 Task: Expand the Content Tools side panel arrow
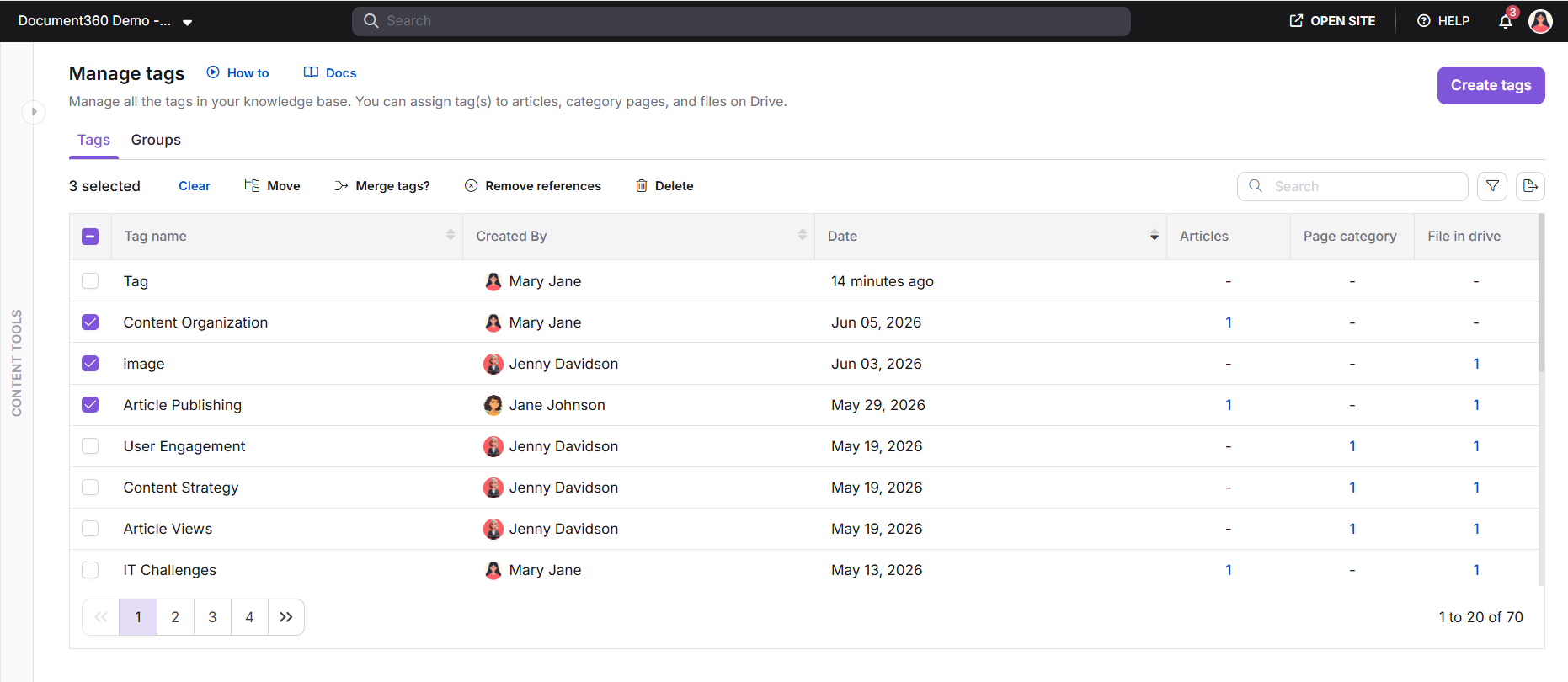[x=34, y=111]
